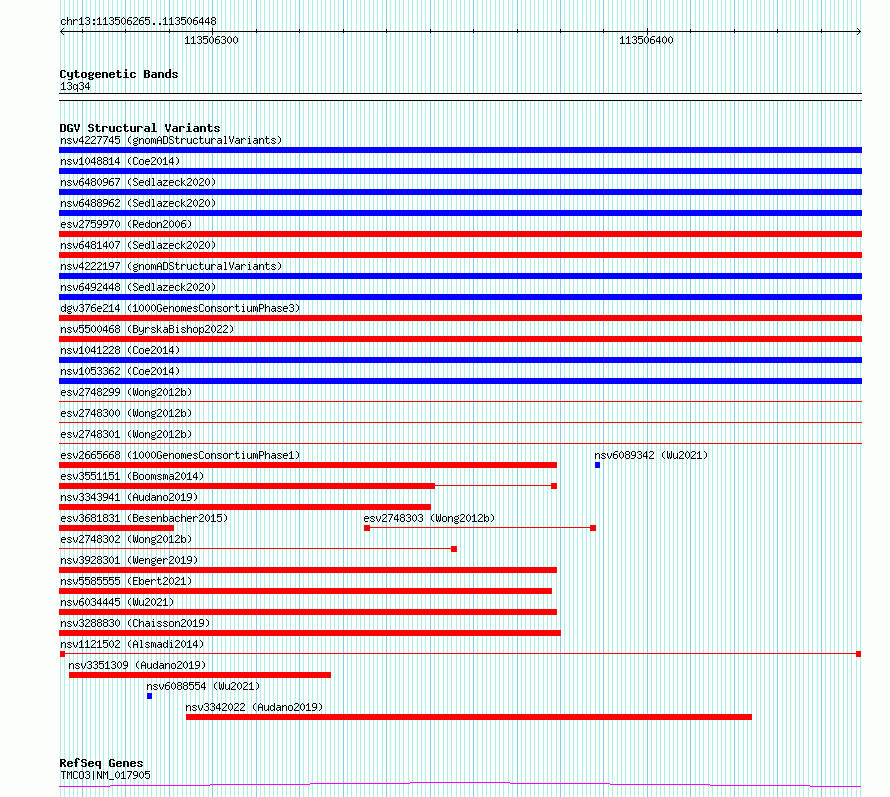
Task: Click the nsv4227745 gnomADStructuralVariants label
Action: click(x=171, y=140)
